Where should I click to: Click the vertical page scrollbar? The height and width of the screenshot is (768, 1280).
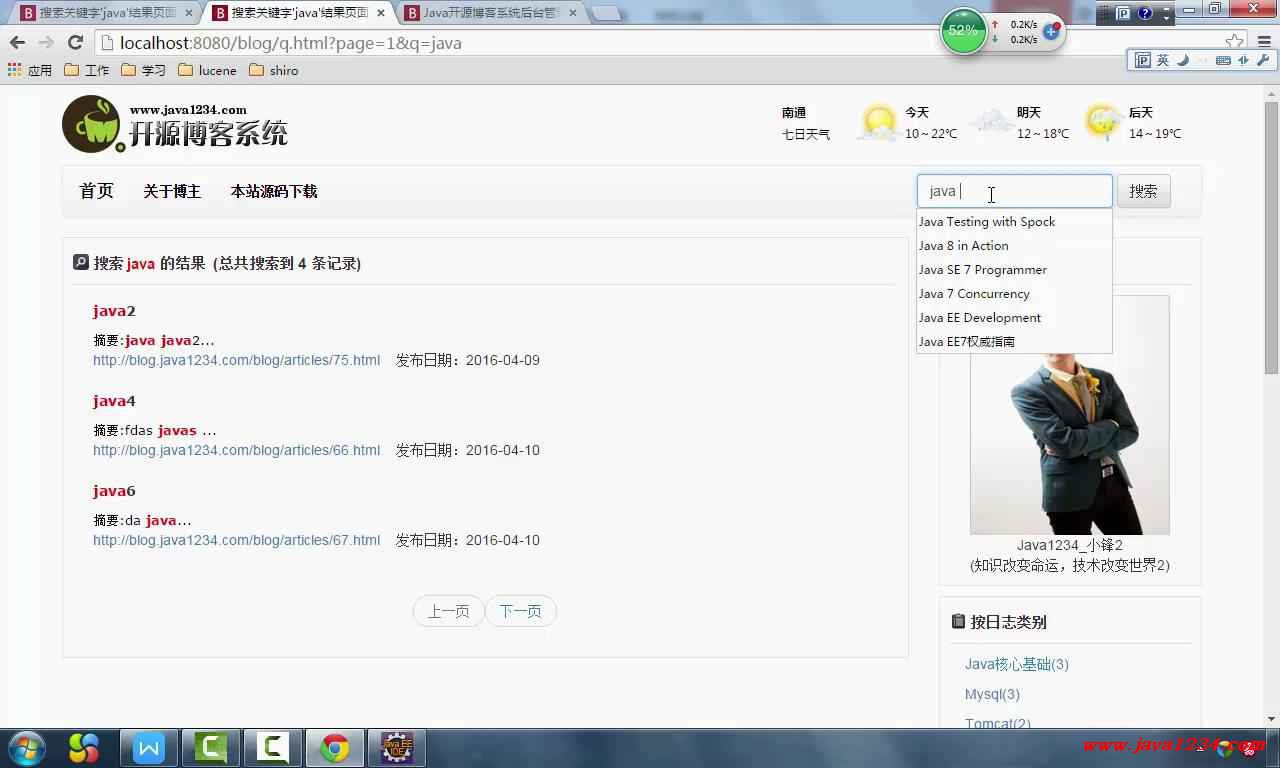pyautogui.click(x=1271, y=238)
